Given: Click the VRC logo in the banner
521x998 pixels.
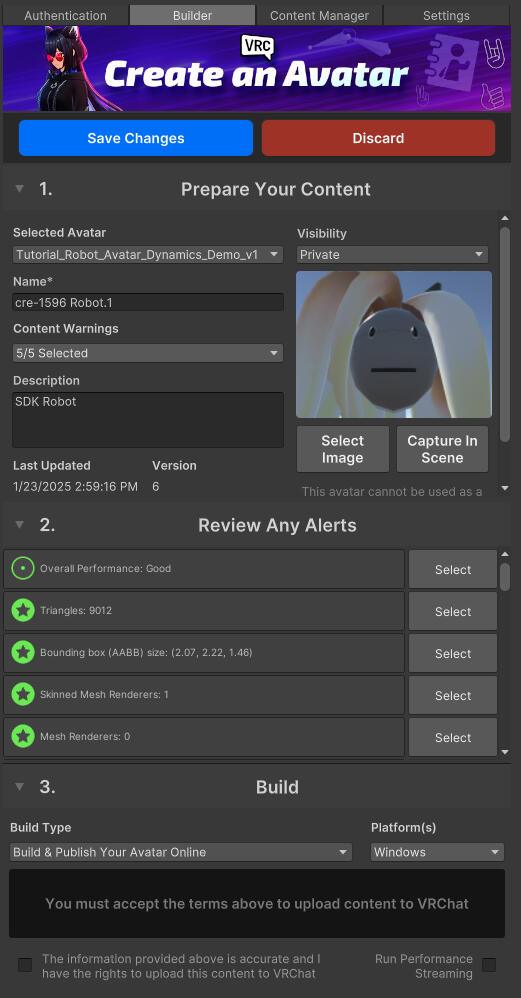Looking at the screenshot, I should pyautogui.click(x=256, y=46).
